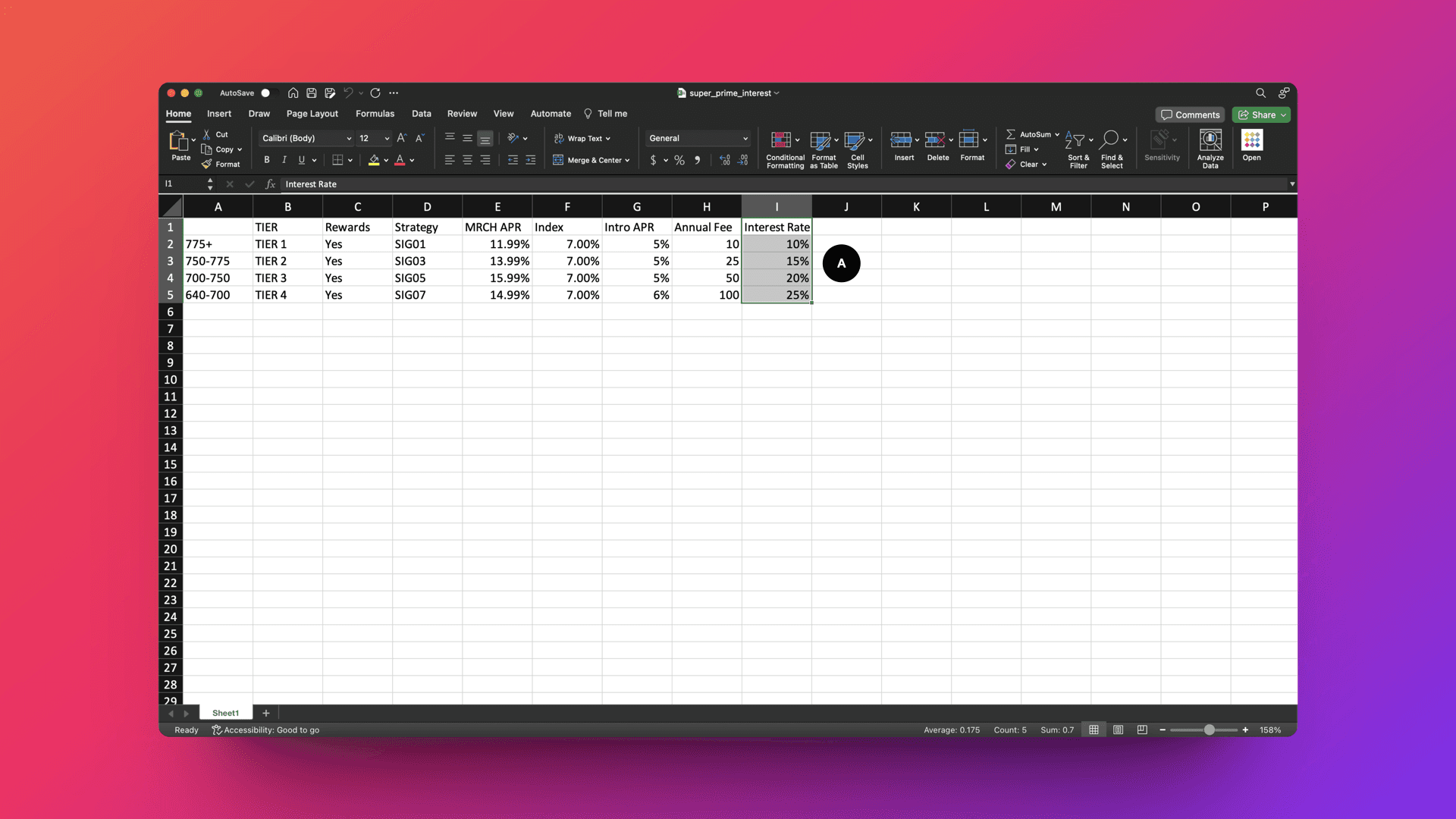Decrease font size with small A icon
The width and height of the screenshot is (1456, 819).
click(419, 138)
